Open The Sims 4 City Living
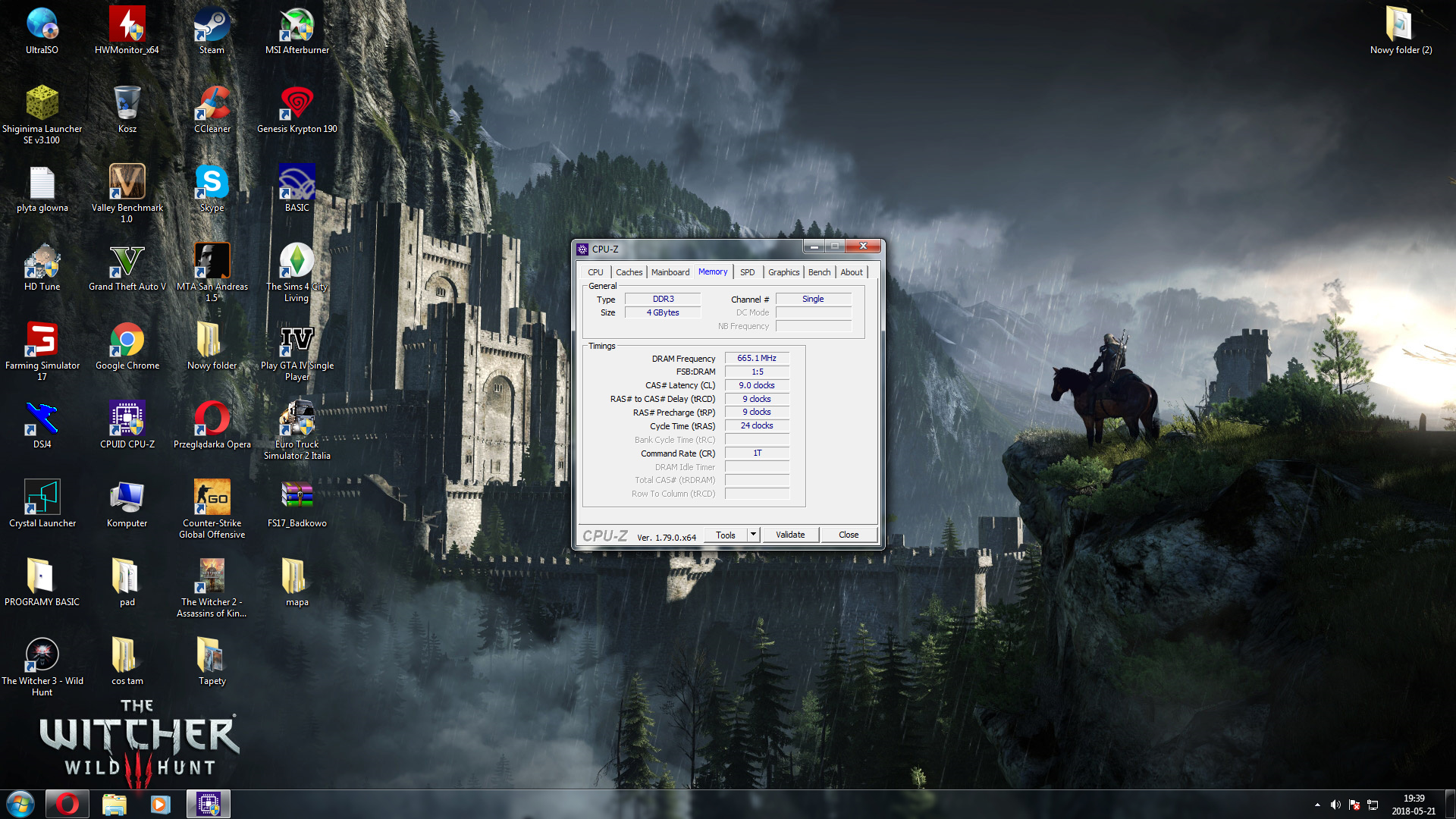The height and width of the screenshot is (819, 1456). coord(297,273)
